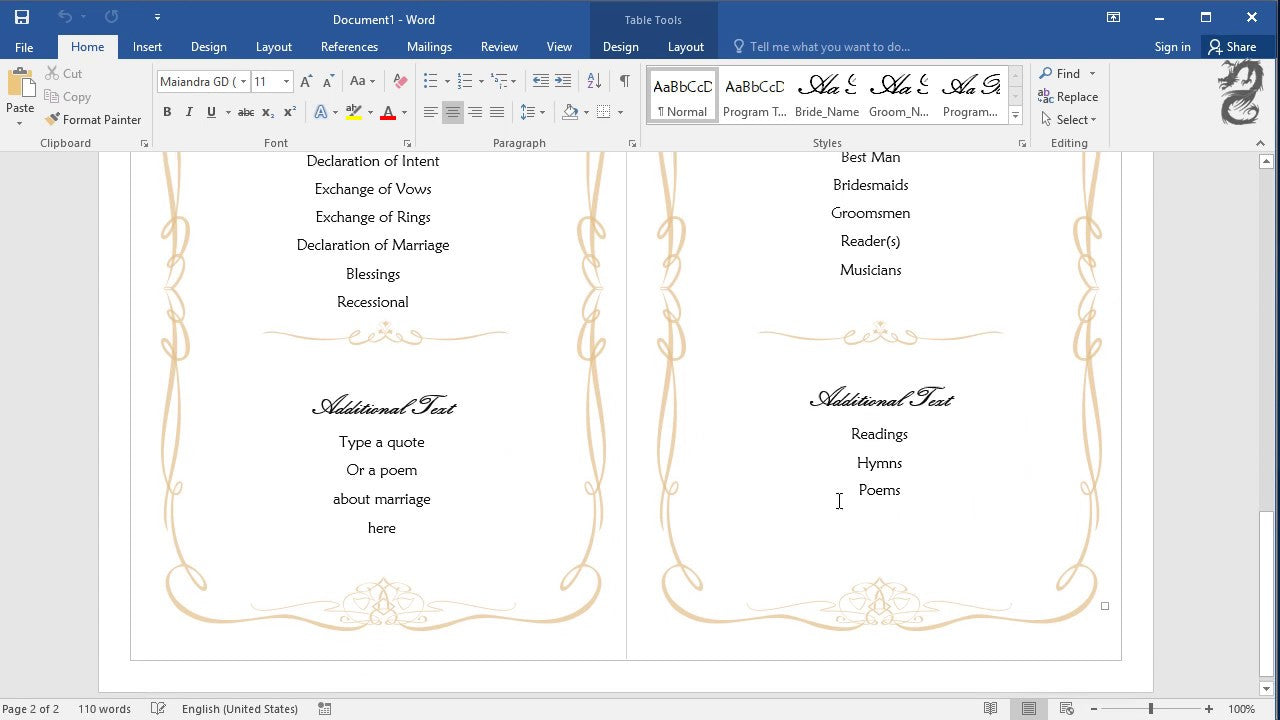Image resolution: width=1280 pixels, height=720 pixels.
Task: Toggle underline formatting
Action: [x=209, y=112]
